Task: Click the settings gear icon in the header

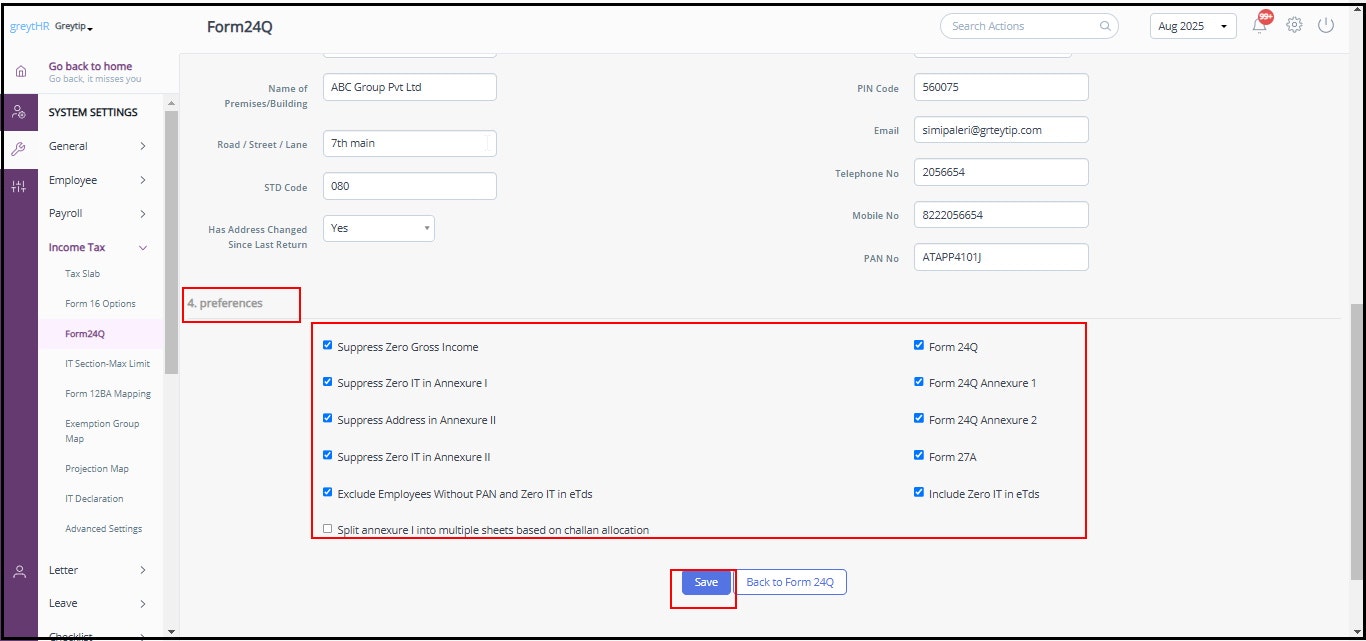Action: coord(1294,26)
